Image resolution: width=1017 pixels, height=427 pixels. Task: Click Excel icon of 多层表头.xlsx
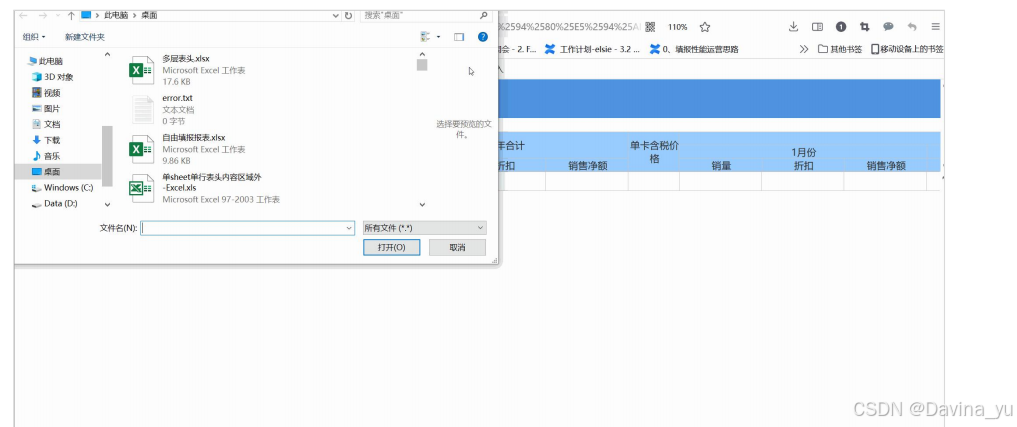point(141,70)
